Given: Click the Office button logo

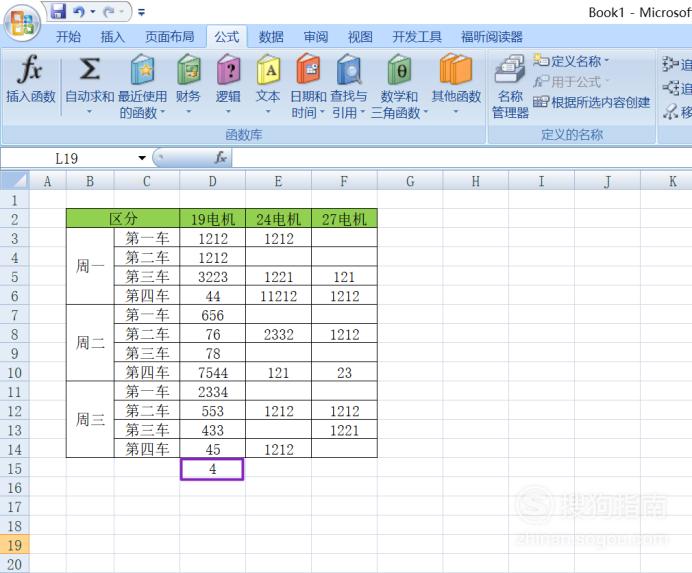Looking at the screenshot, I should [22, 23].
